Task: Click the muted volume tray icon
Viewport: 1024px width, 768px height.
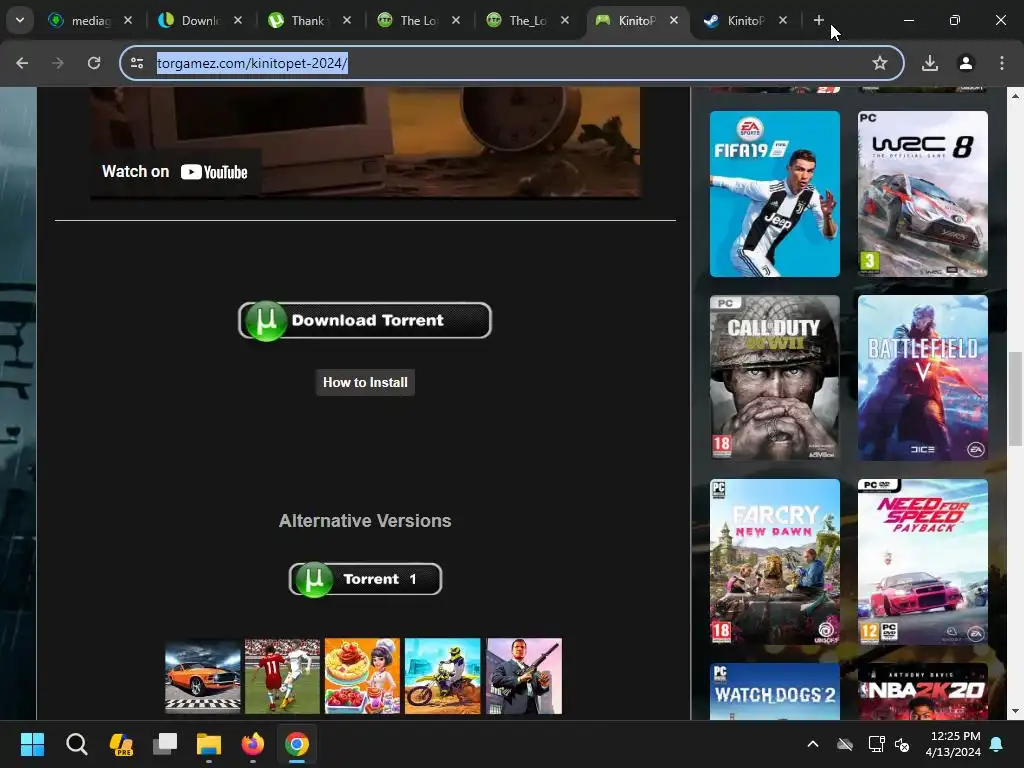Action: [902, 744]
